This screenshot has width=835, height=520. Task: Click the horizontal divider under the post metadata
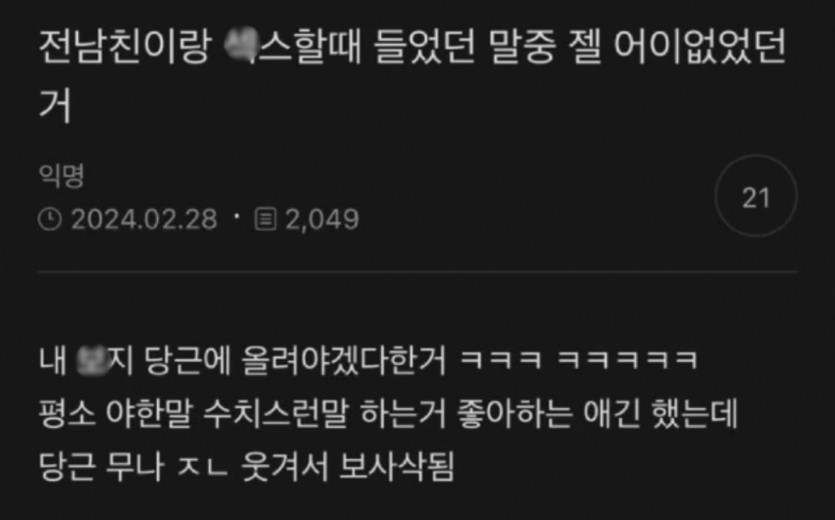coord(418,272)
